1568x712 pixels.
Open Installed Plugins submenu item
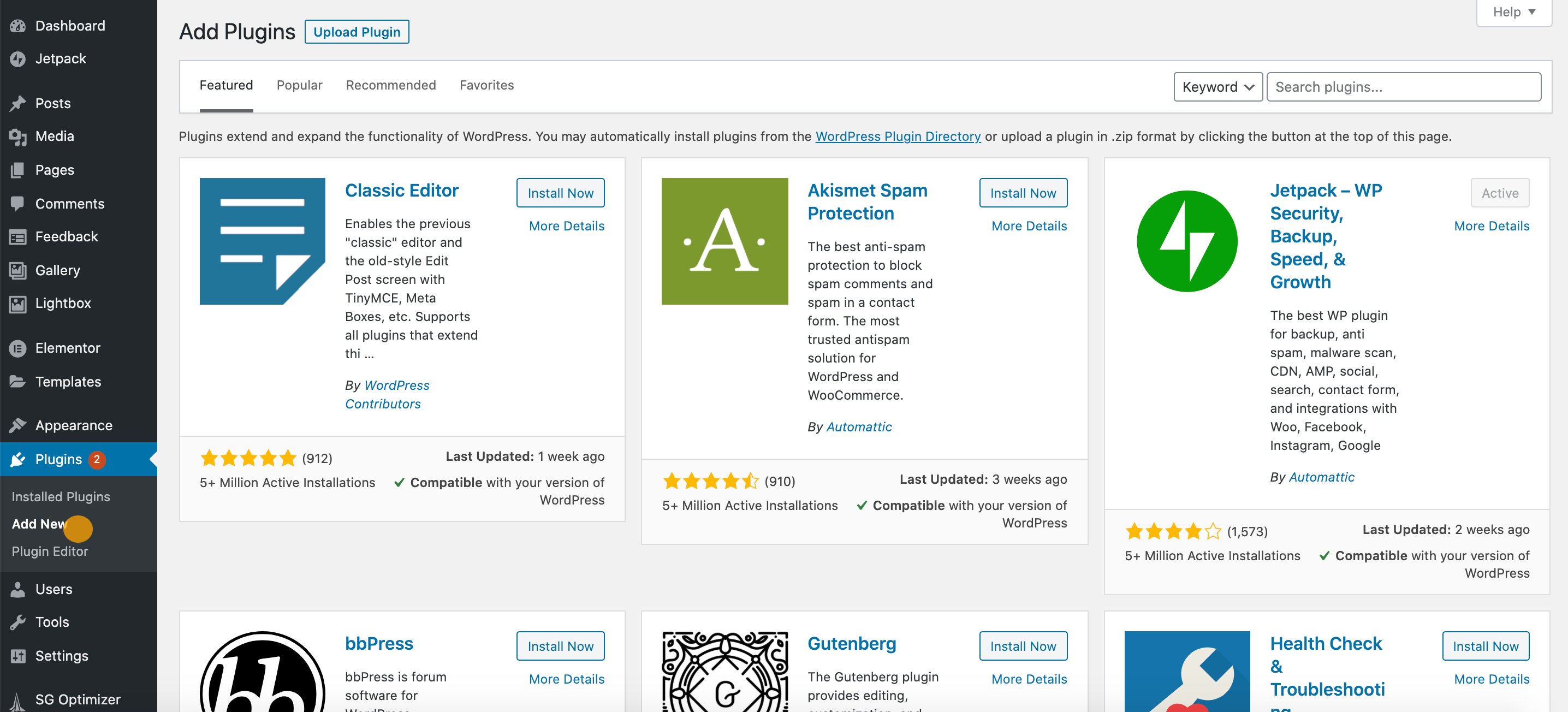click(61, 496)
